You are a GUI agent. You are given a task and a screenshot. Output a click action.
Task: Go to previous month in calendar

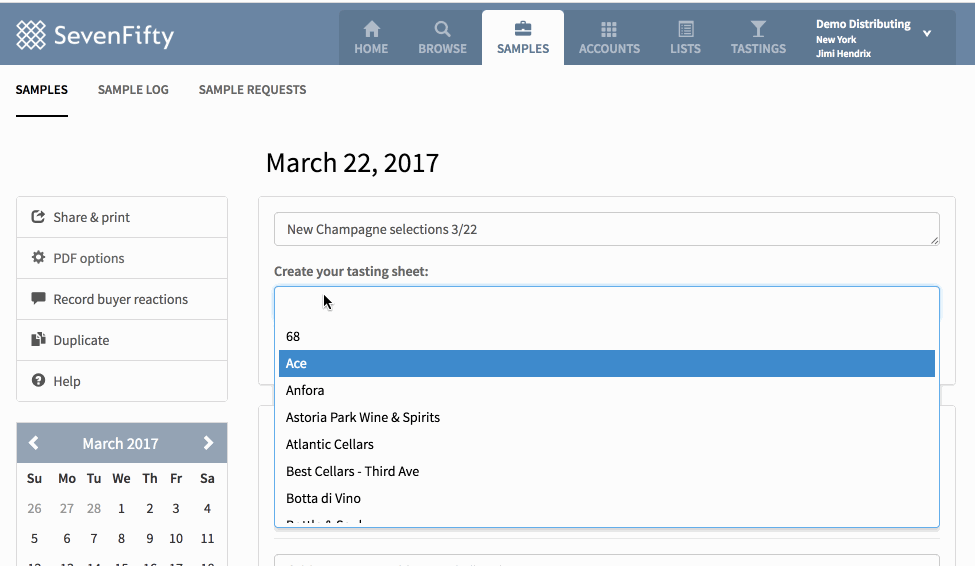pos(34,443)
